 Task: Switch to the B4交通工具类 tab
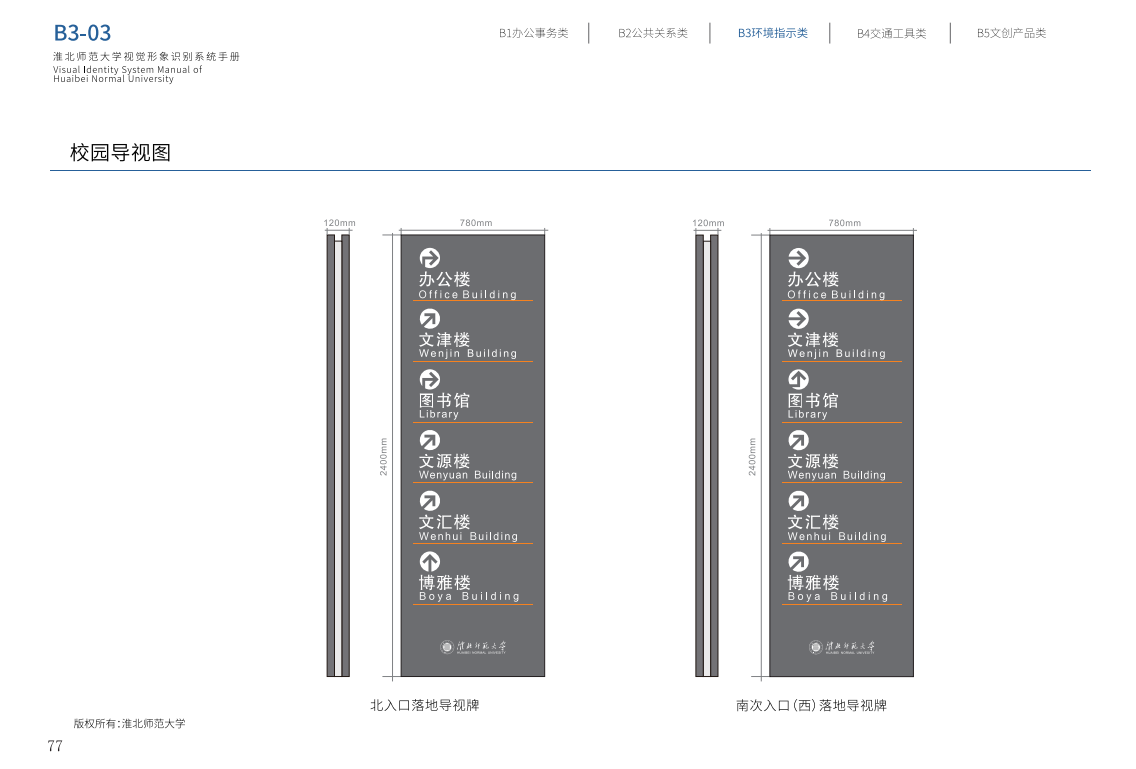pyautogui.click(x=891, y=33)
